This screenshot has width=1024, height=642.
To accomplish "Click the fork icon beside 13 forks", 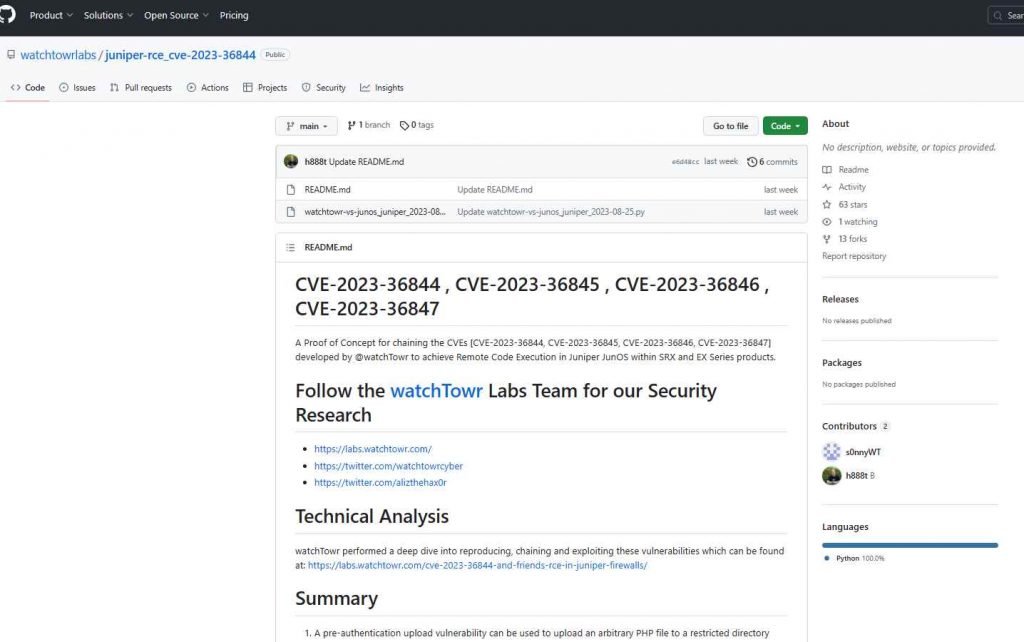I will pos(827,239).
